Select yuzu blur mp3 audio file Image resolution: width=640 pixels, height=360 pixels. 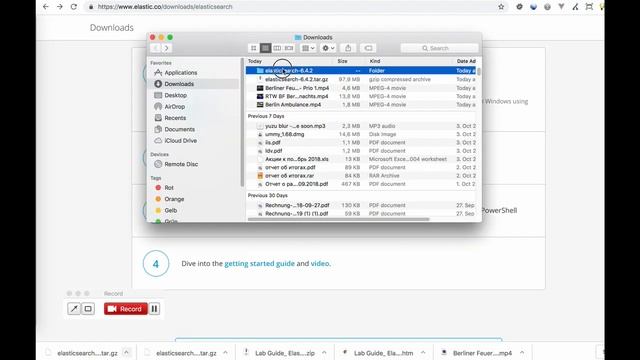coord(361,126)
